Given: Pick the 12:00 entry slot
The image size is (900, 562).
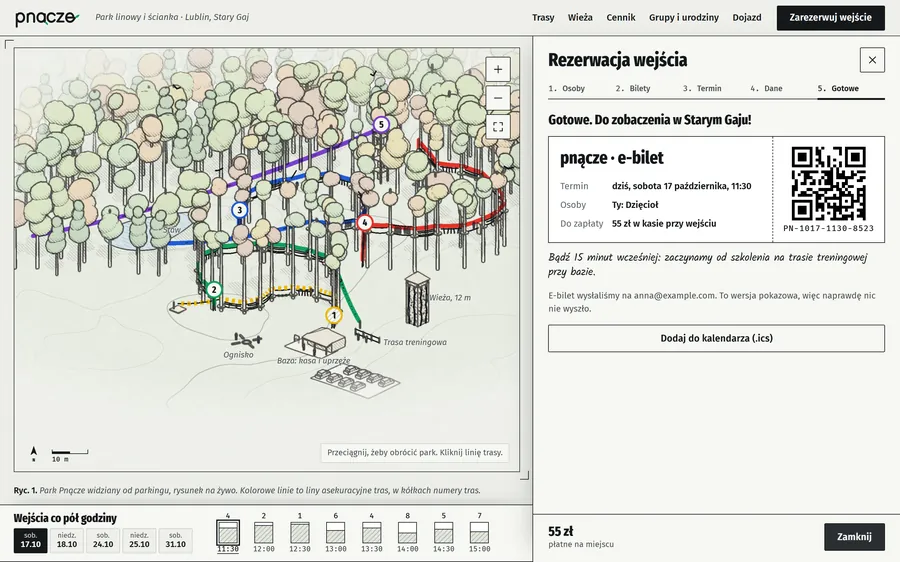Looking at the screenshot, I should tap(264, 533).
